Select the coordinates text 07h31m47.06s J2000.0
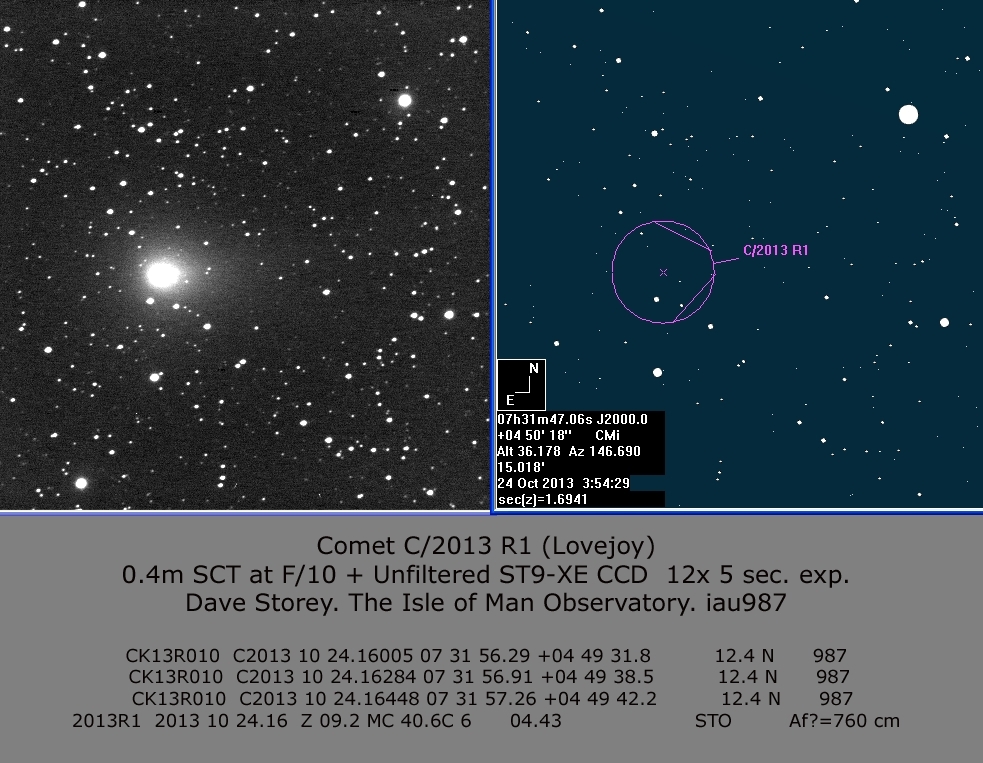 [572, 419]
